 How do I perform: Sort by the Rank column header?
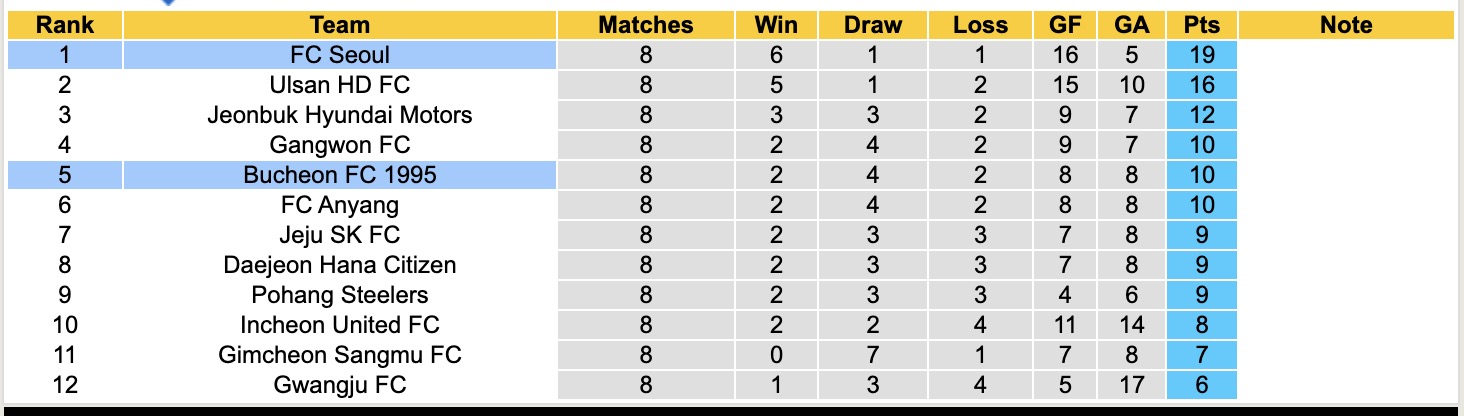64,25
